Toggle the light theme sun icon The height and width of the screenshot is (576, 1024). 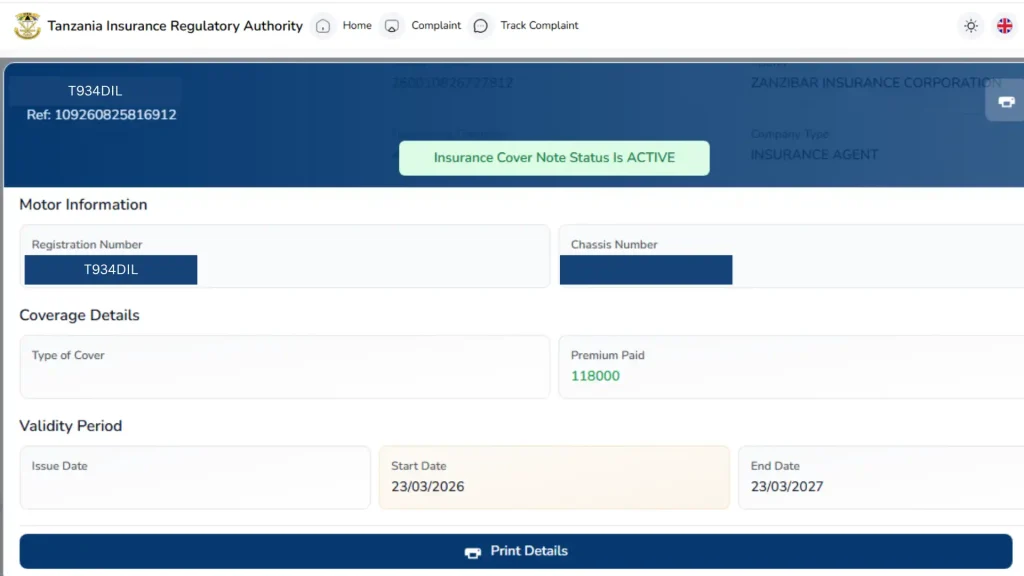tap(970, 26)
